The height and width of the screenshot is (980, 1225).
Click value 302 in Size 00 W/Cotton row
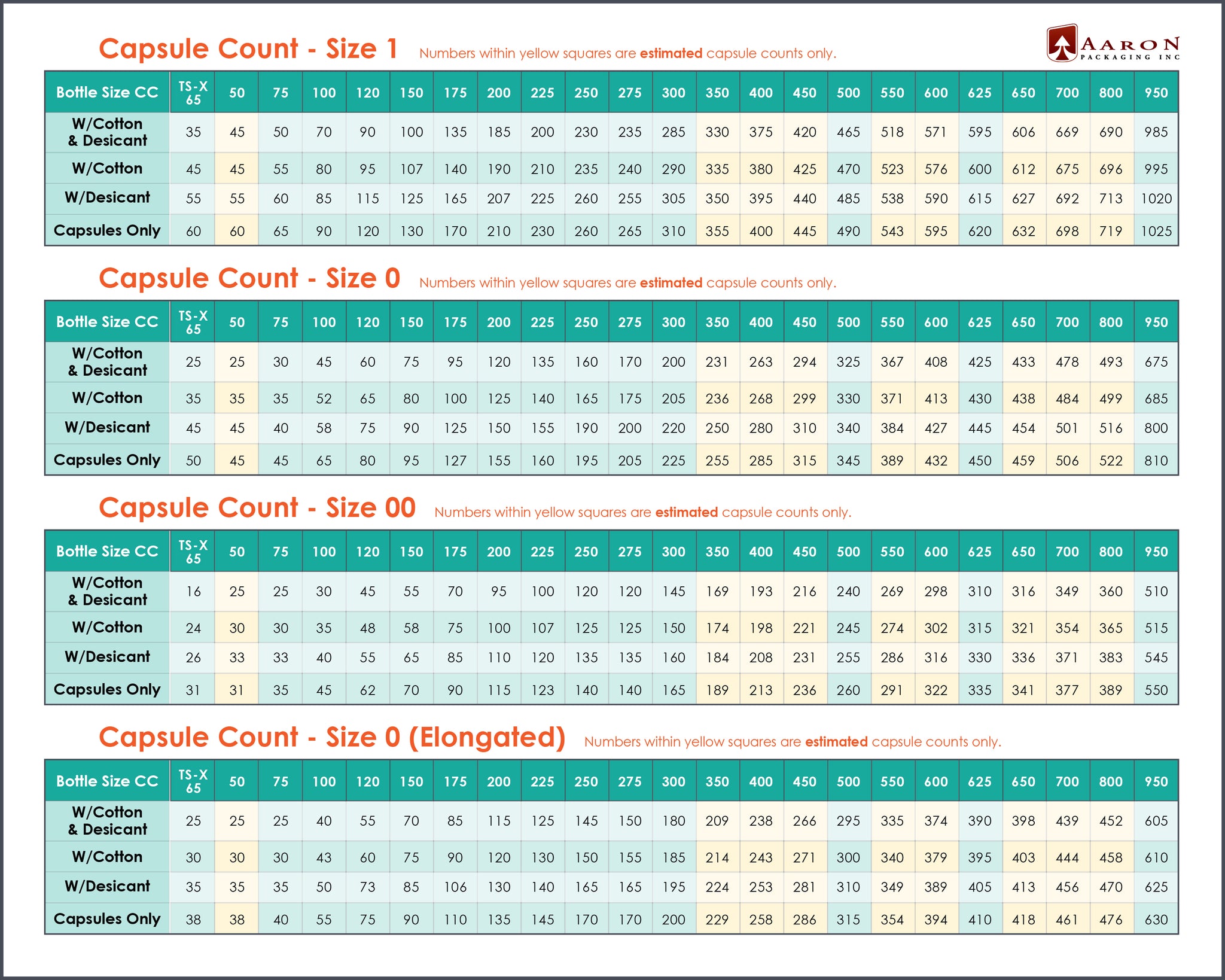pos(935,628)
